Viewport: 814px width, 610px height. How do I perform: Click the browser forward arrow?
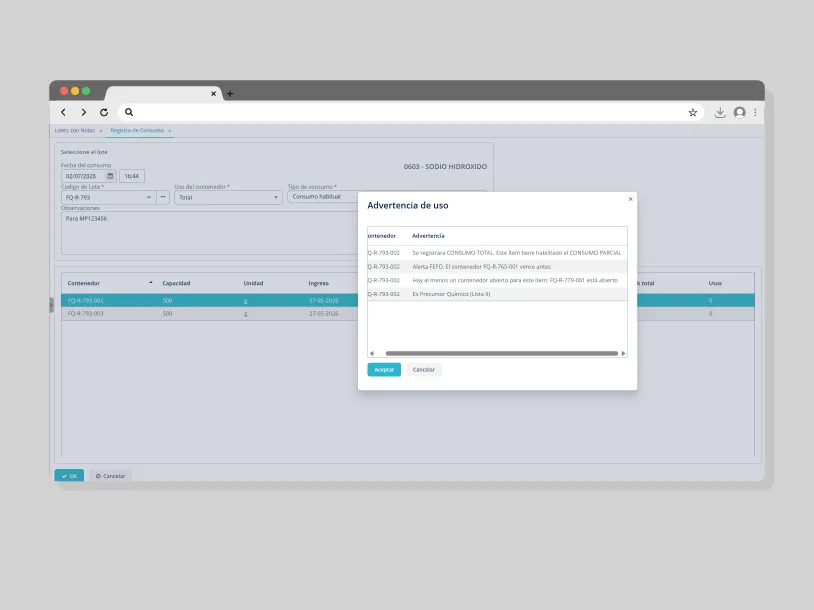tap(84, 112)
